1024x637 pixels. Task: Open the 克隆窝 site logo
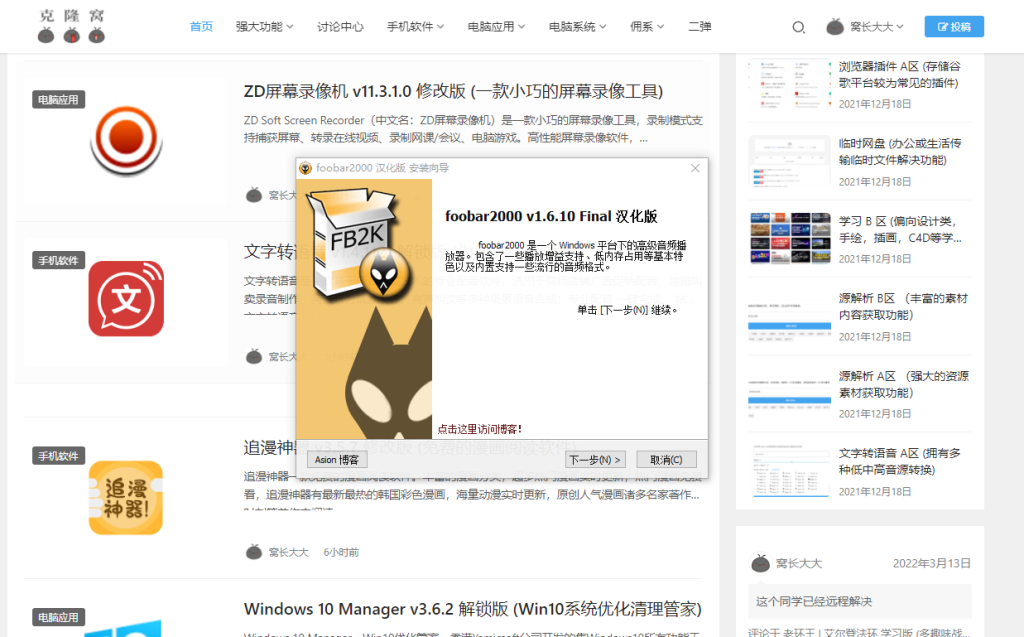72,26
